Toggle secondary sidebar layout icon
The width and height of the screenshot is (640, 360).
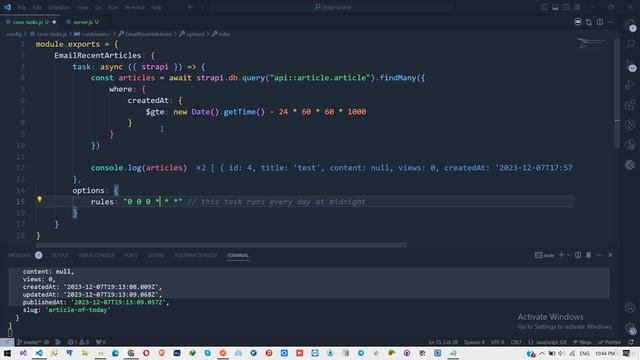566,7
